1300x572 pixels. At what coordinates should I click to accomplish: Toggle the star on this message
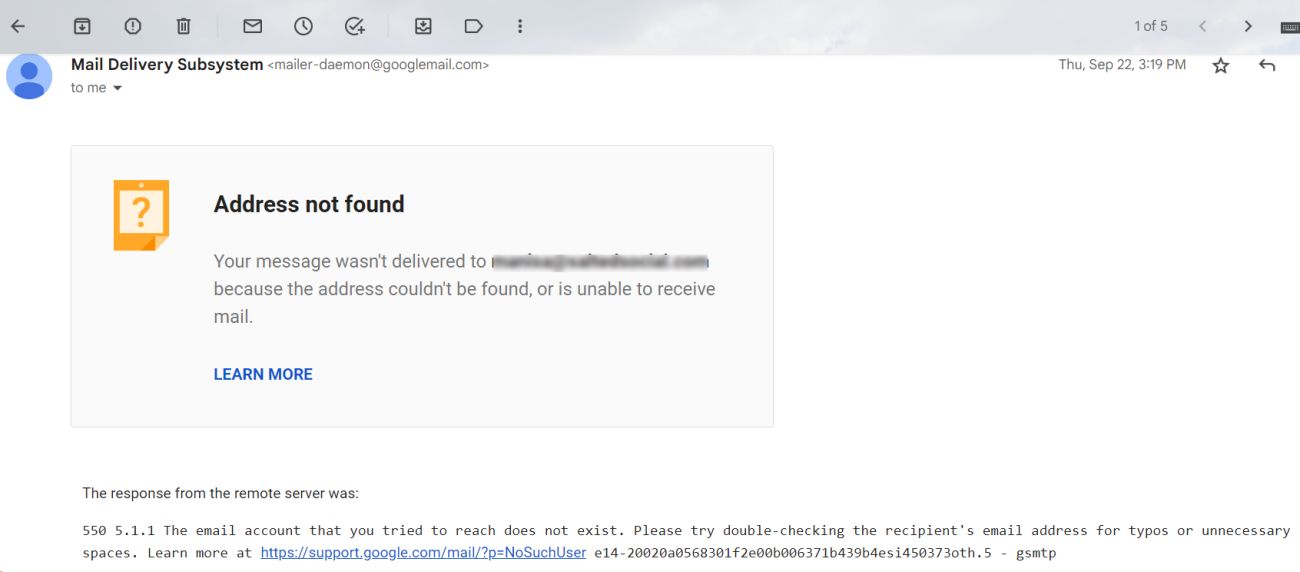tap(1220, 65)
